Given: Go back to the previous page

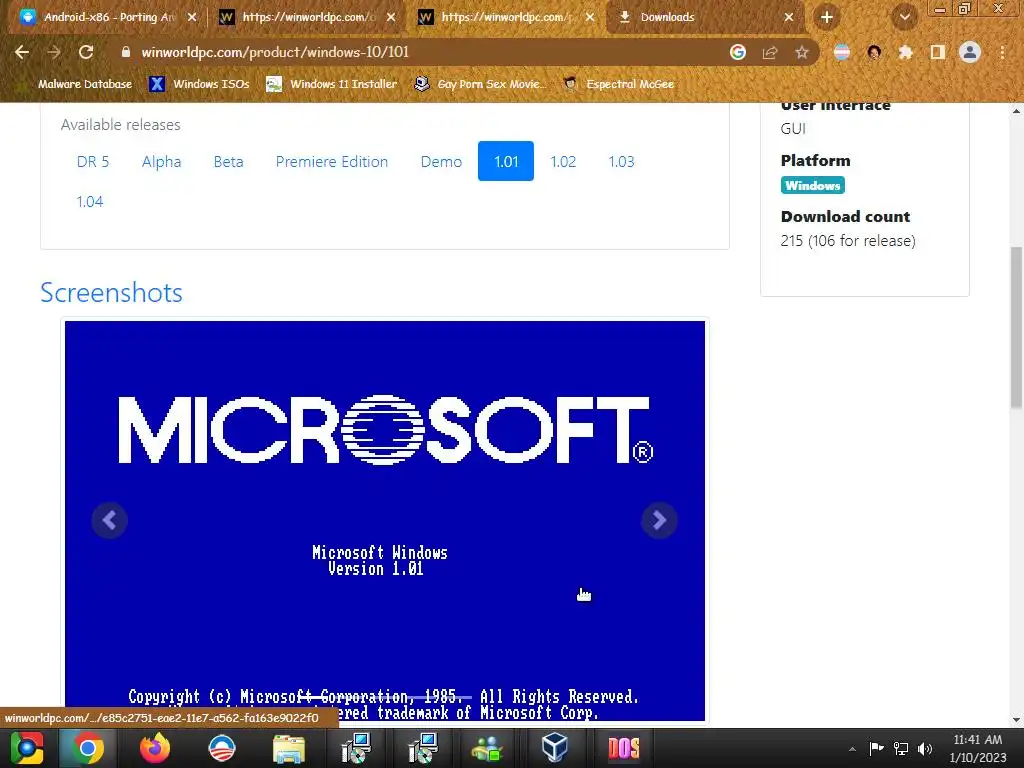Looking at the screenshot, I should [x=22, y=52].
